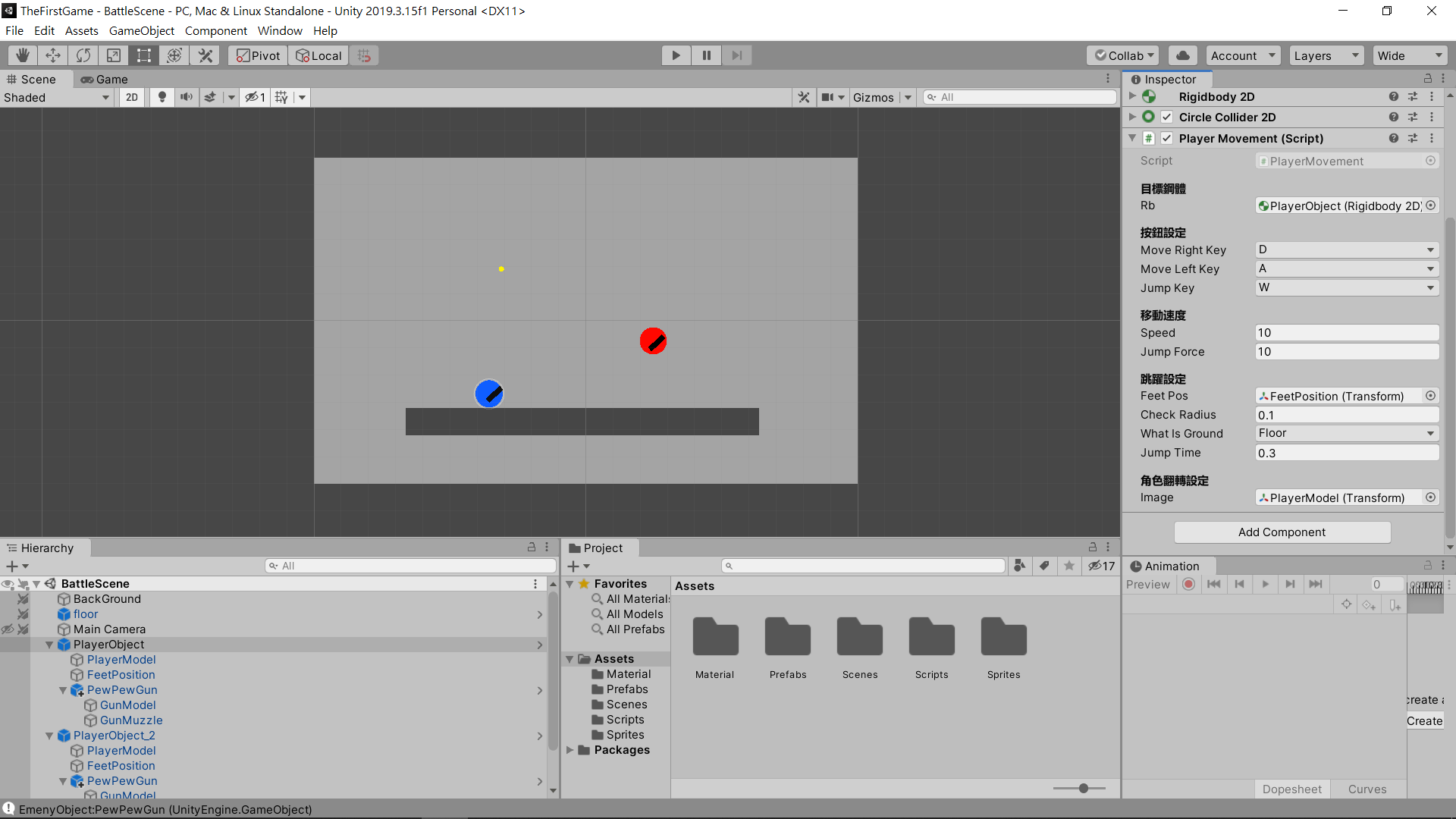Open Player Movement script context menu
1456x819 pixels.
1432,138
